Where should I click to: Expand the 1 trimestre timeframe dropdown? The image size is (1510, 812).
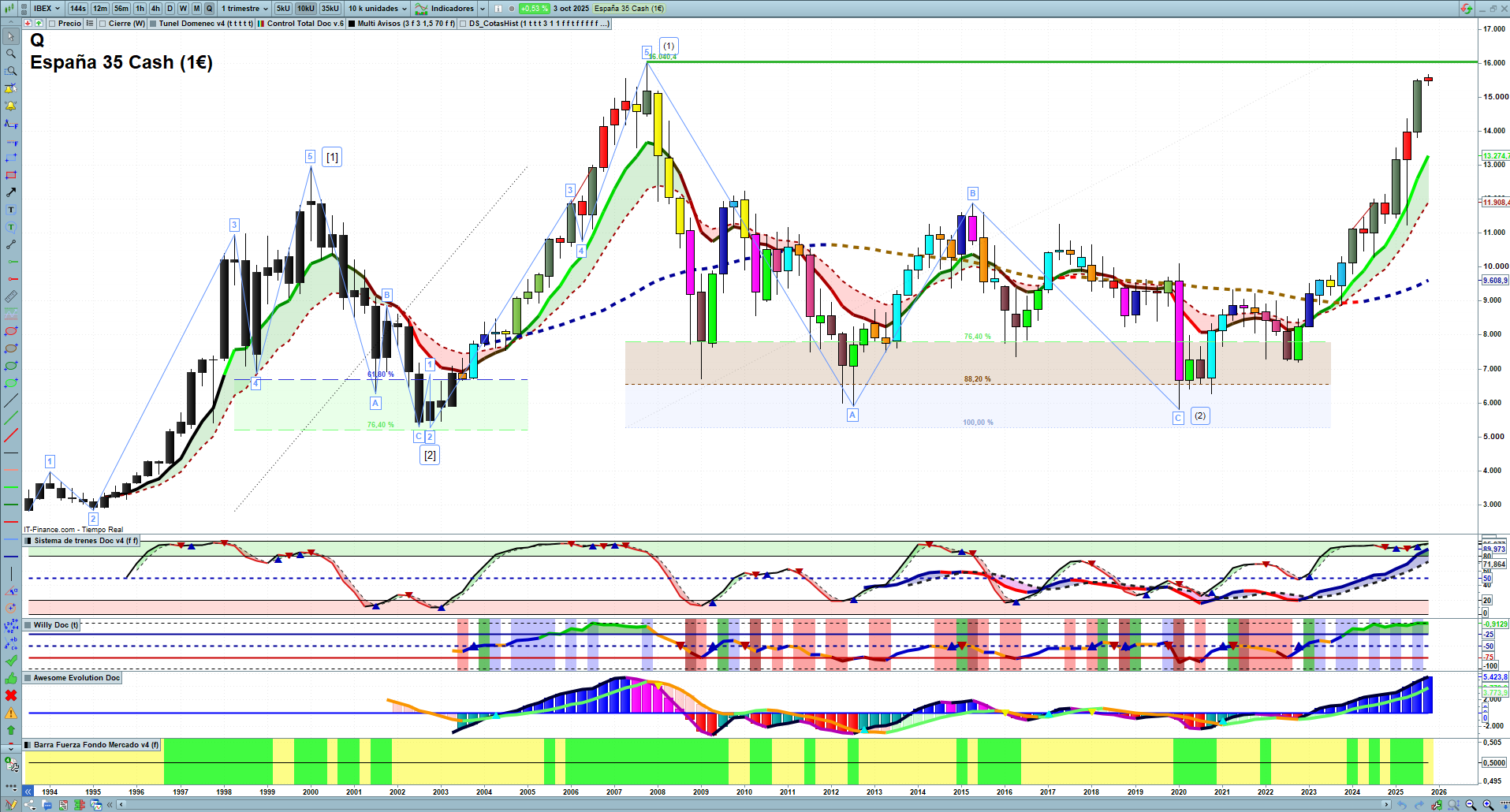point(244,9)
